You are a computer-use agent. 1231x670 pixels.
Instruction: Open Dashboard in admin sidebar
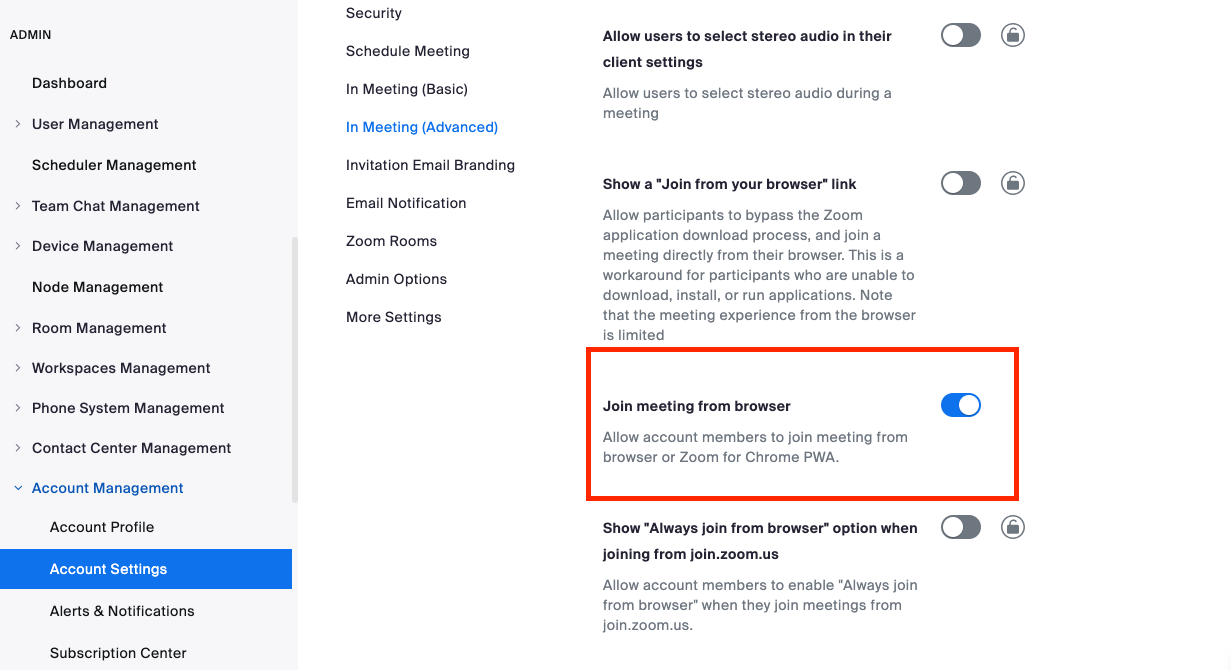(x=69, y=83)
